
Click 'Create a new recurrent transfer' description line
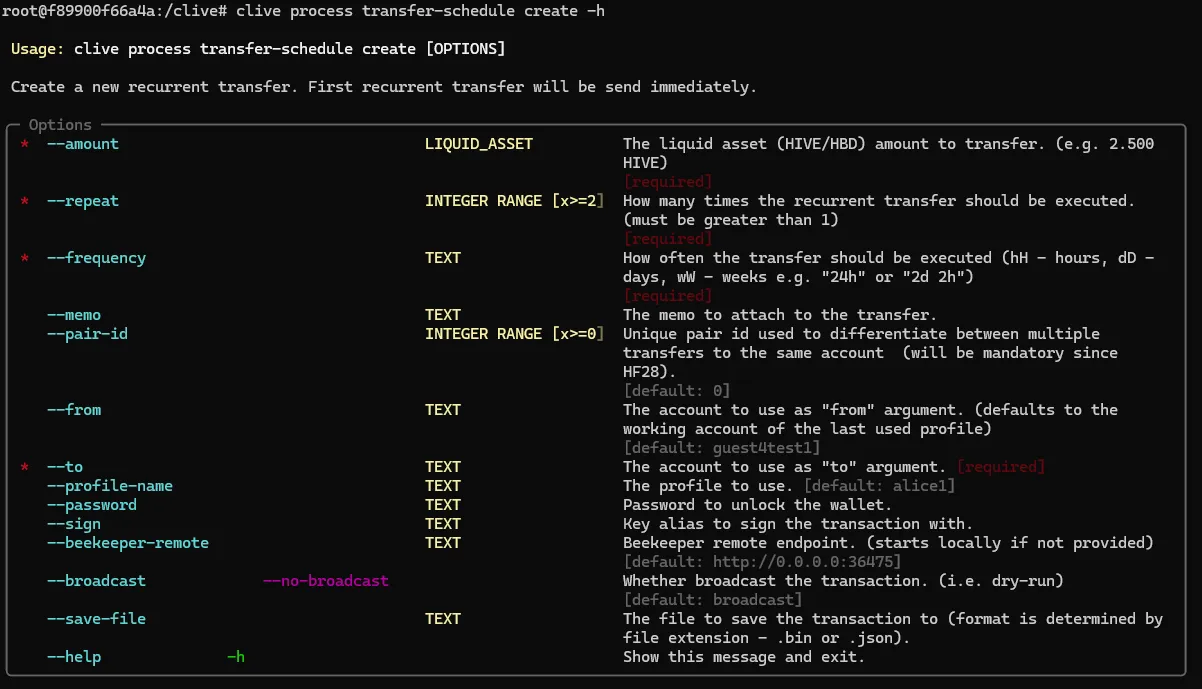384,87
